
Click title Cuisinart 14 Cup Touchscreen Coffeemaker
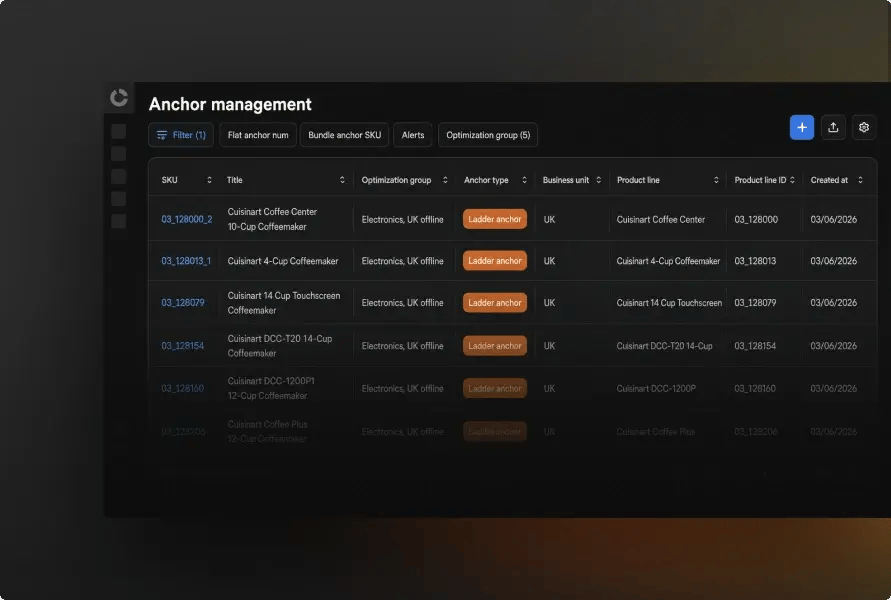tap(284, 303)
